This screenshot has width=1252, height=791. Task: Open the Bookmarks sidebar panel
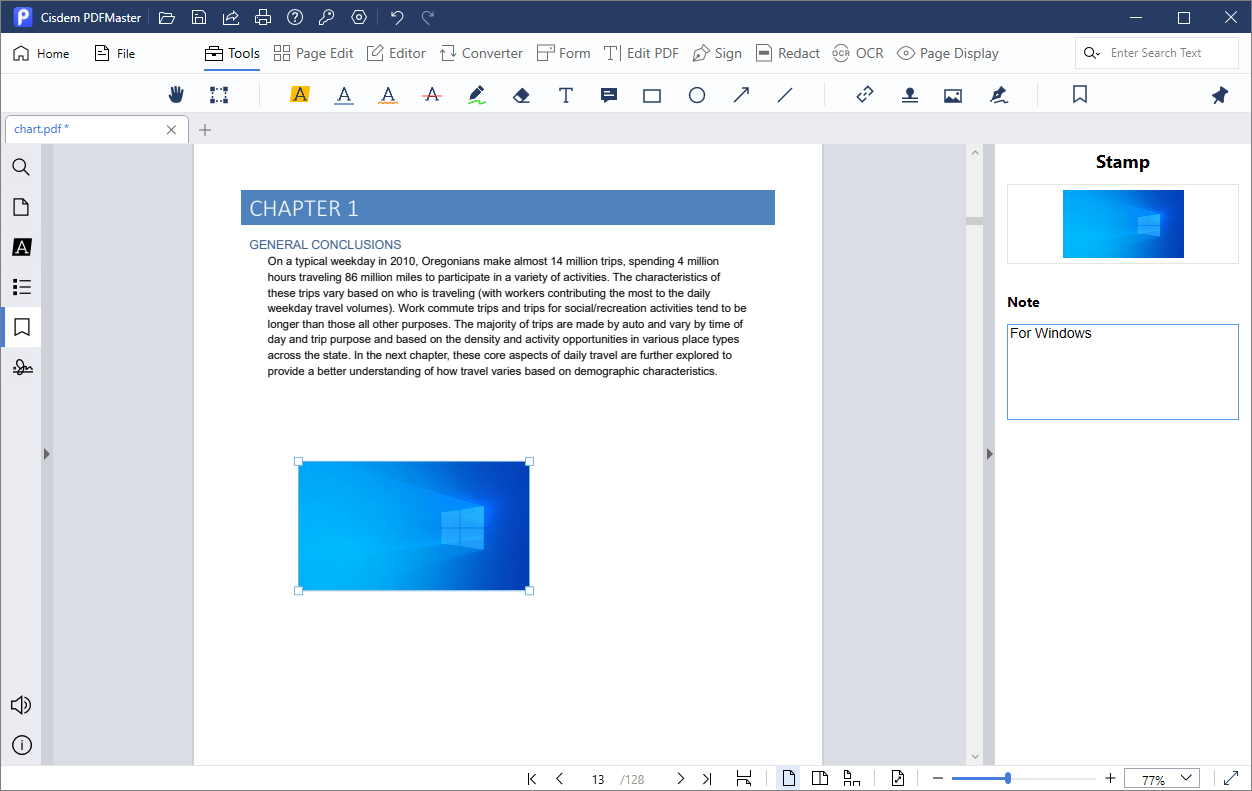(21, 327)
